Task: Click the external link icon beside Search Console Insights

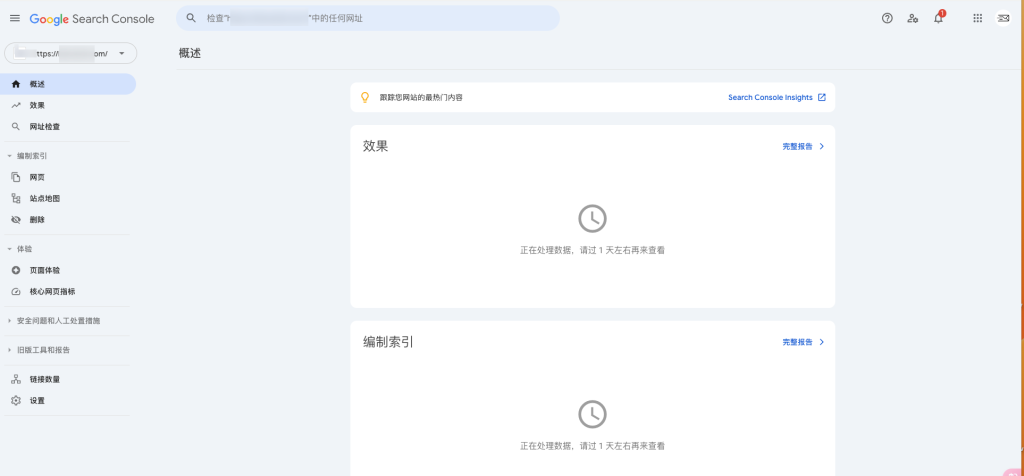Action: click(x=822, y=97)
